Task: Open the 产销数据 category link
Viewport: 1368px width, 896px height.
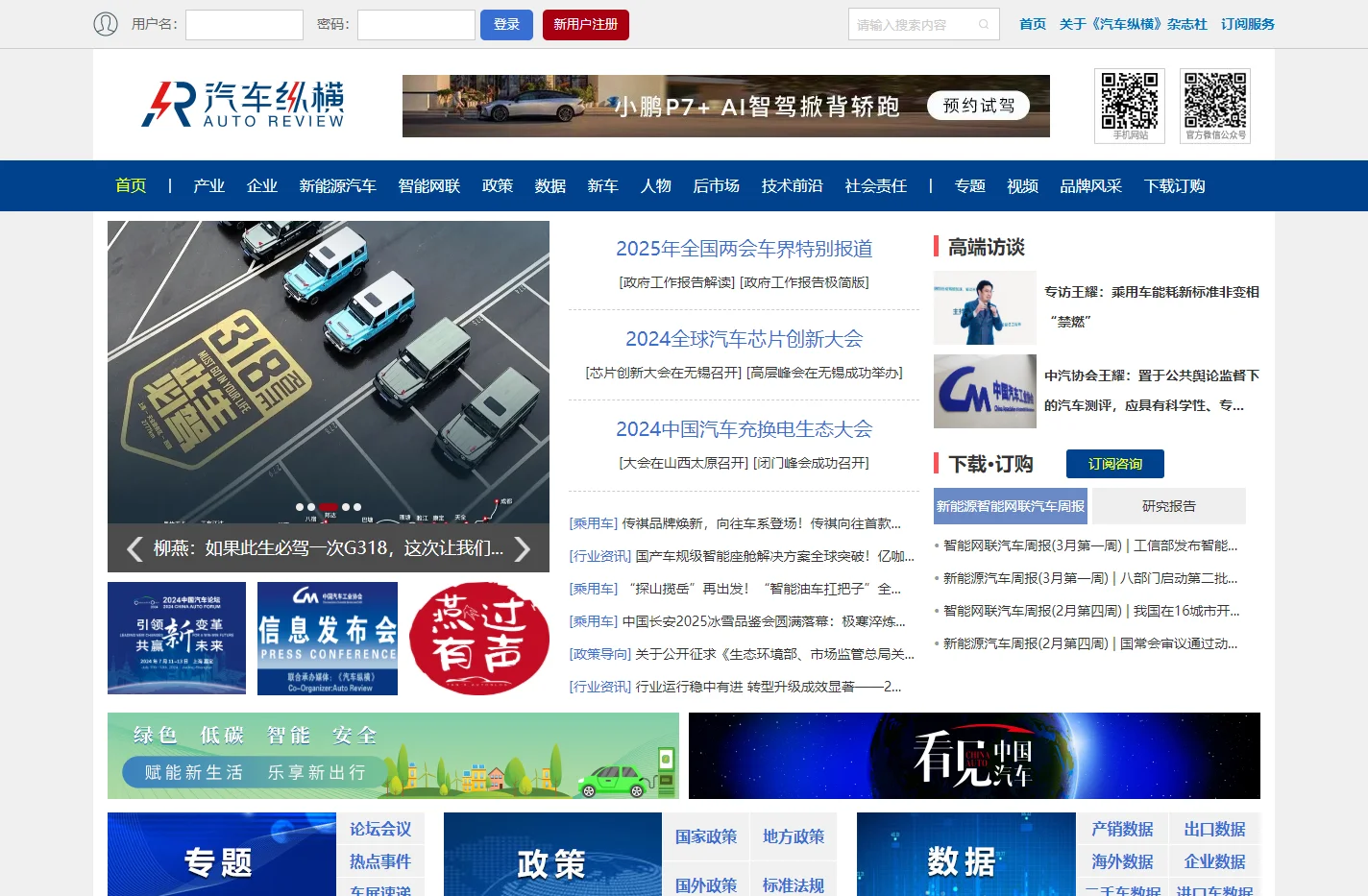Action: [1122, 829]
